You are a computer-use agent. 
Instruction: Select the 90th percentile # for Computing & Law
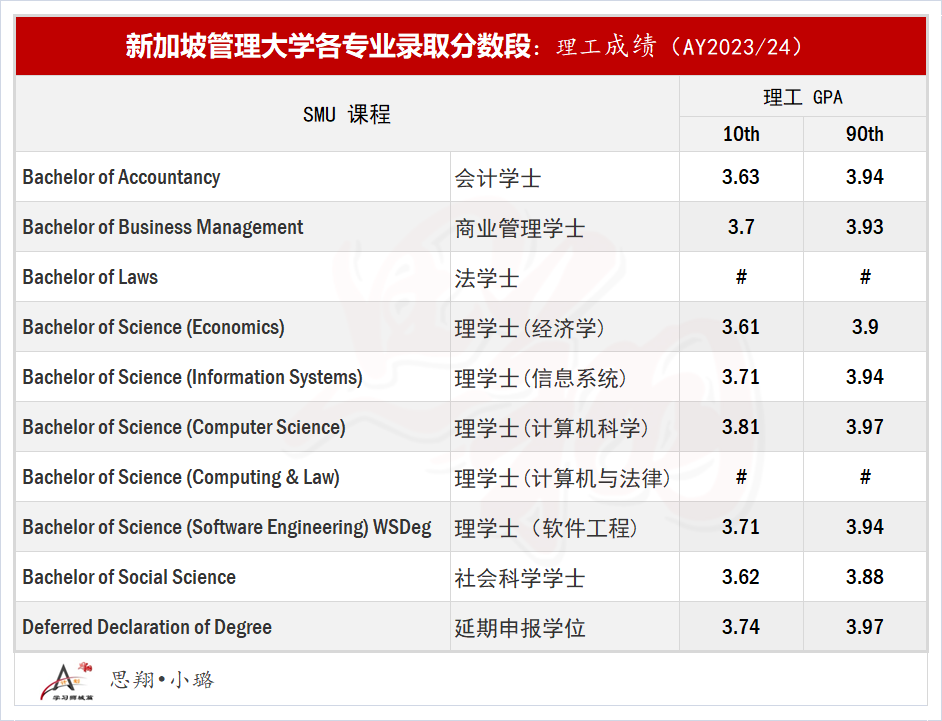pyautogui.click(x=865, y=477)
